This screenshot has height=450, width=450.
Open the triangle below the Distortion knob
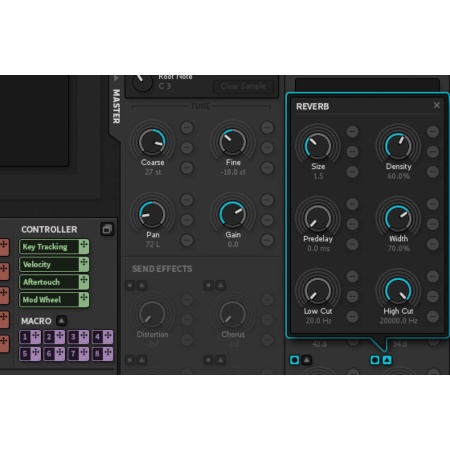pos(142,360)
